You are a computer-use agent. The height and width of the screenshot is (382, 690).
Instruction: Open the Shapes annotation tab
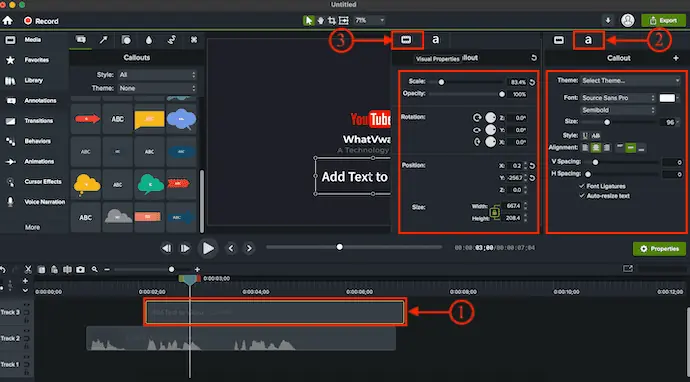[x=126, y=40]
